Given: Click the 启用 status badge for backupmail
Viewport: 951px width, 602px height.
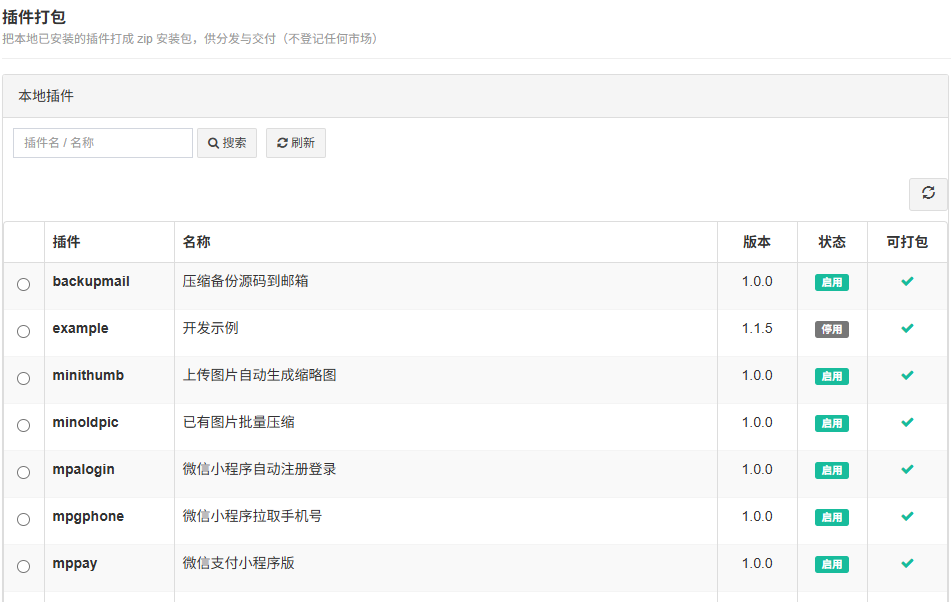Looking at the screenshot, I should point(832,283).
